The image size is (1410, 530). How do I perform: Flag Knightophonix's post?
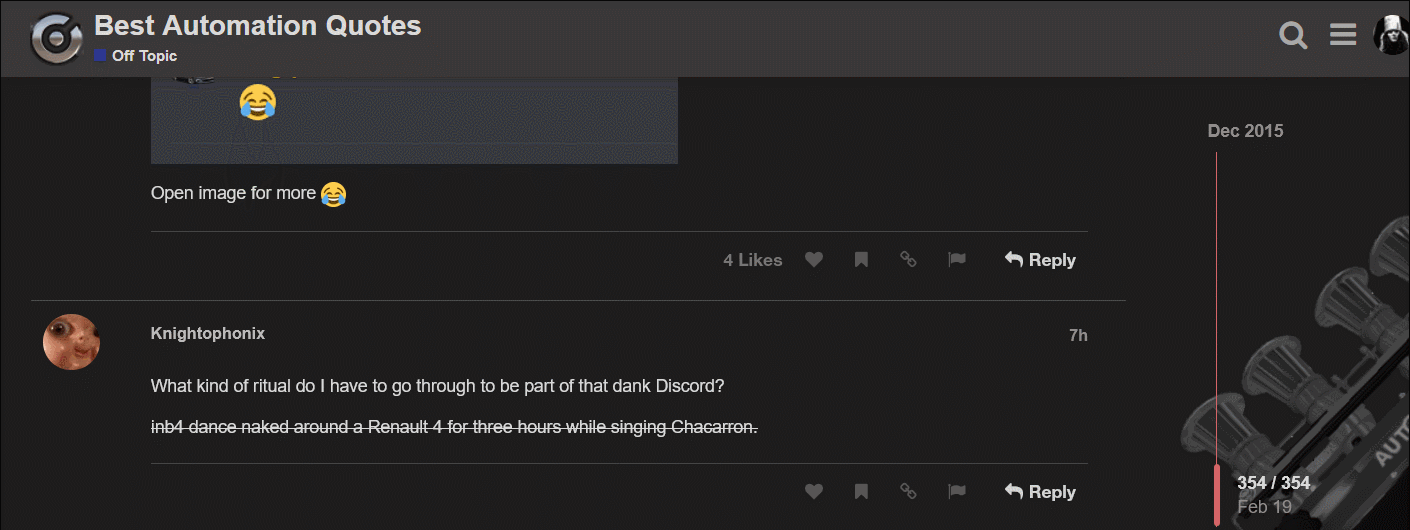[957, 492]
